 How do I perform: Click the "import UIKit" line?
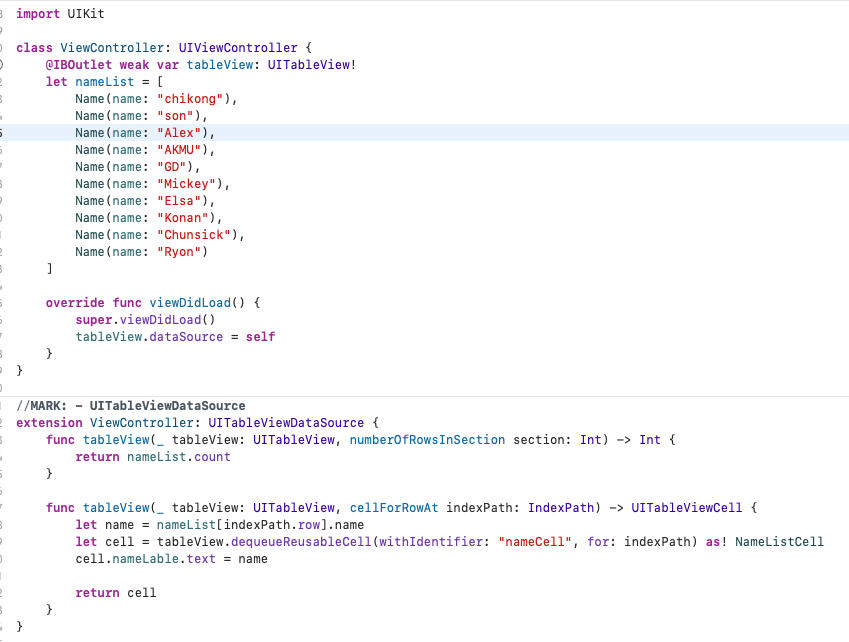click(x=60, y=14)
